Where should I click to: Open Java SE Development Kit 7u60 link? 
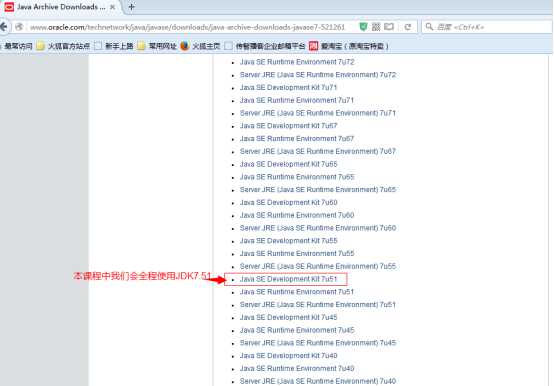tap(288, 202)
